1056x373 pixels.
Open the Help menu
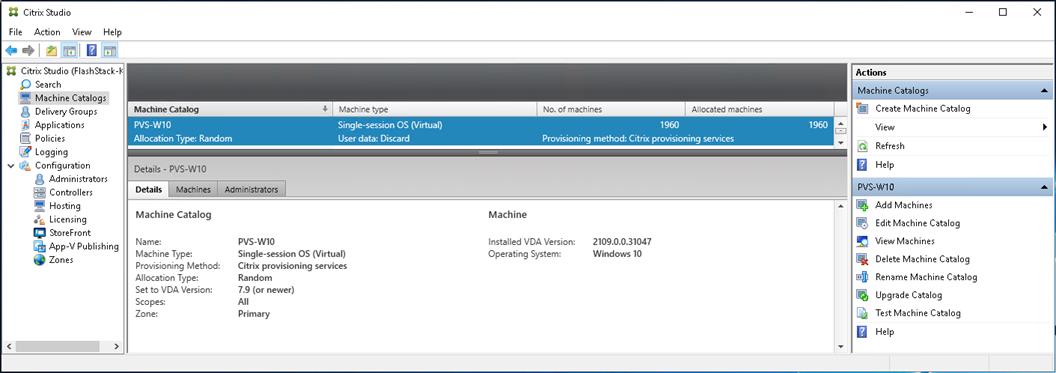[x=112, y=32]
